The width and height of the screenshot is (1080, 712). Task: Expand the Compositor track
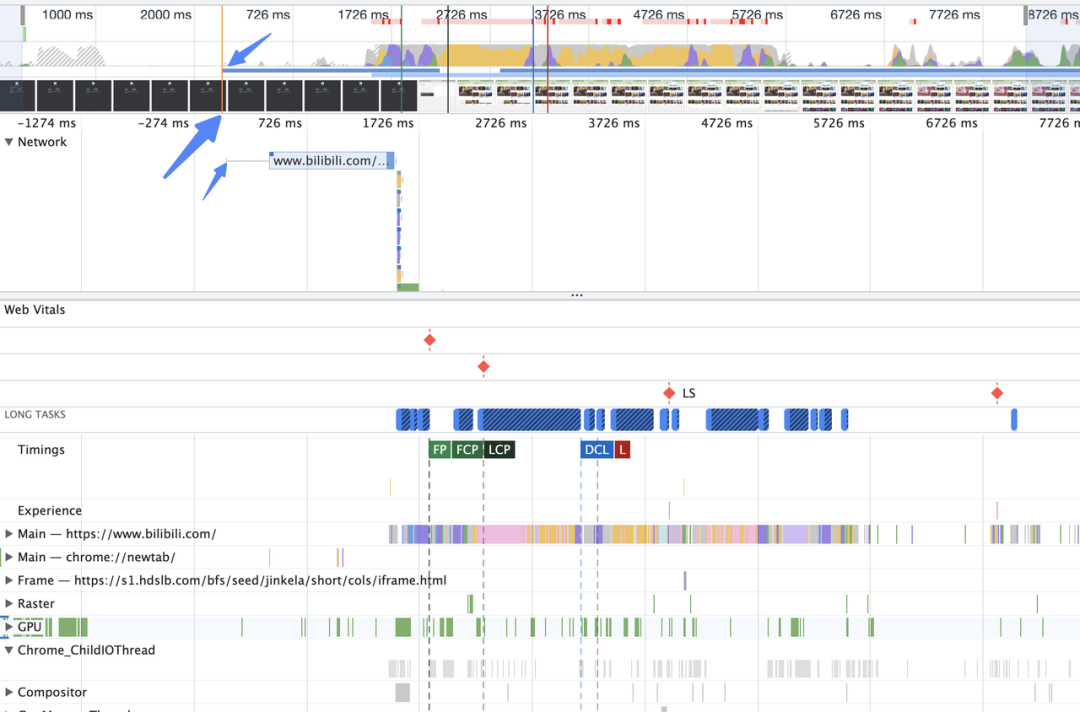tap(9, 691)
